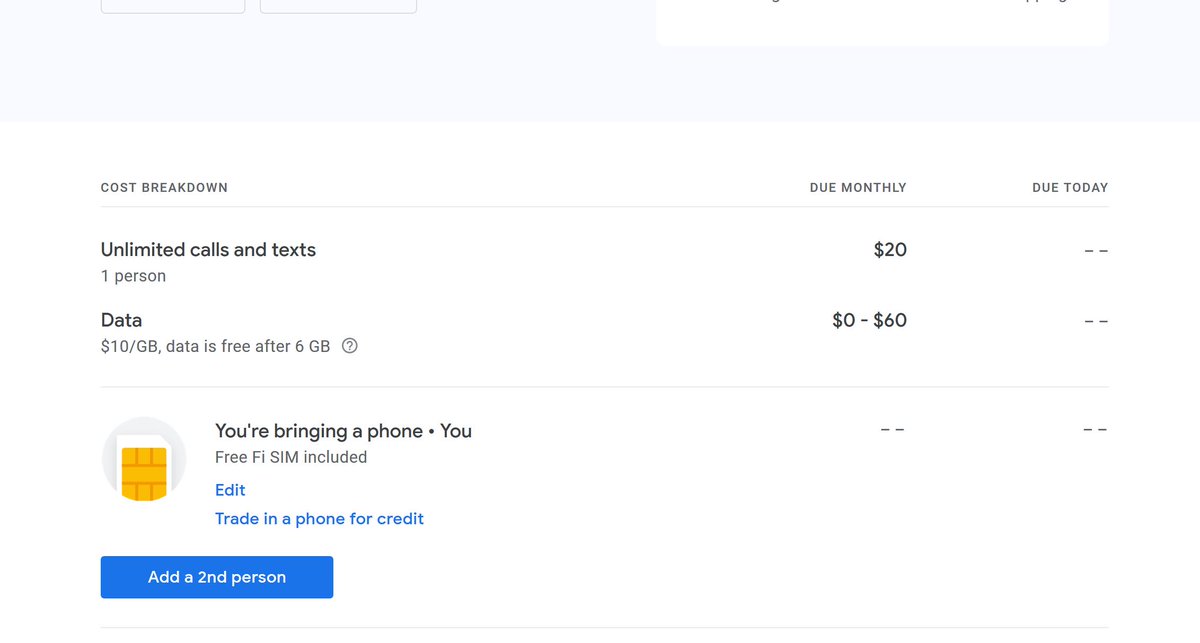Click the help icon beside data pricing
The width and height of the screenshot is (1200, 643).
click(x=350, y=347)
